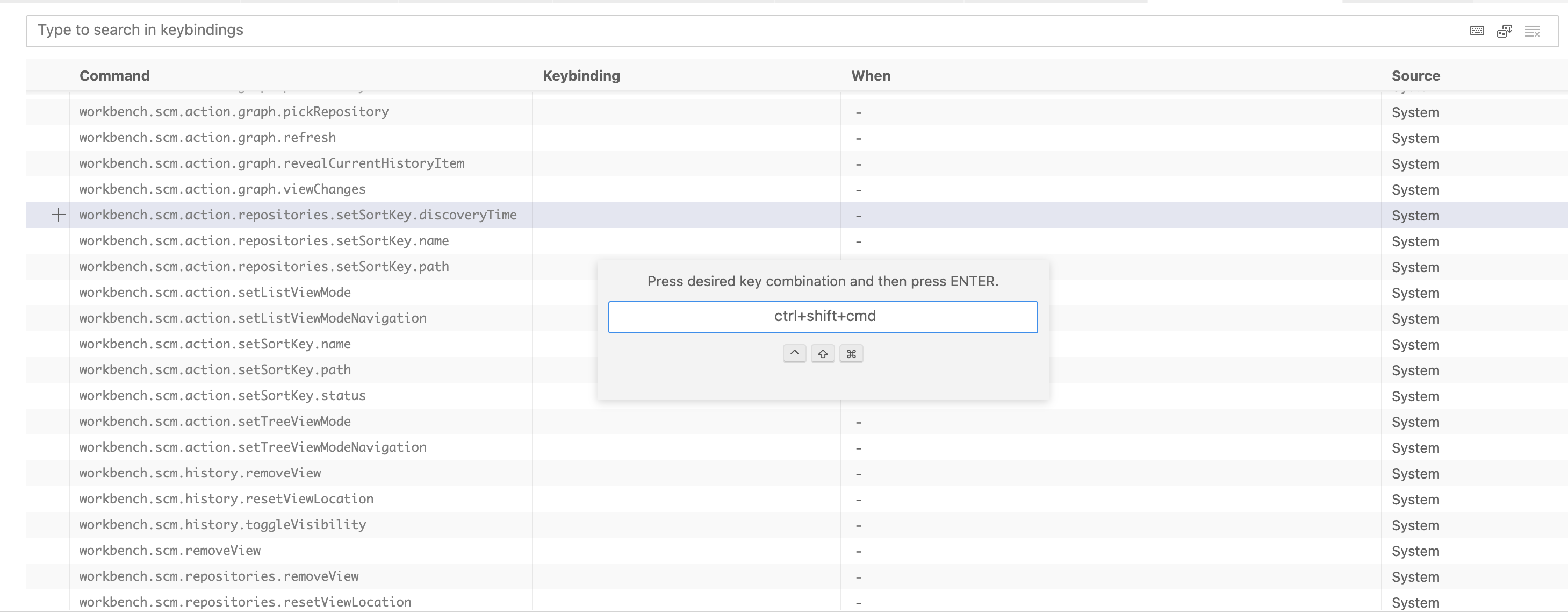
Task: Select workbench.scm.action.repositories.setSortKey.name row
Action: 263,241
